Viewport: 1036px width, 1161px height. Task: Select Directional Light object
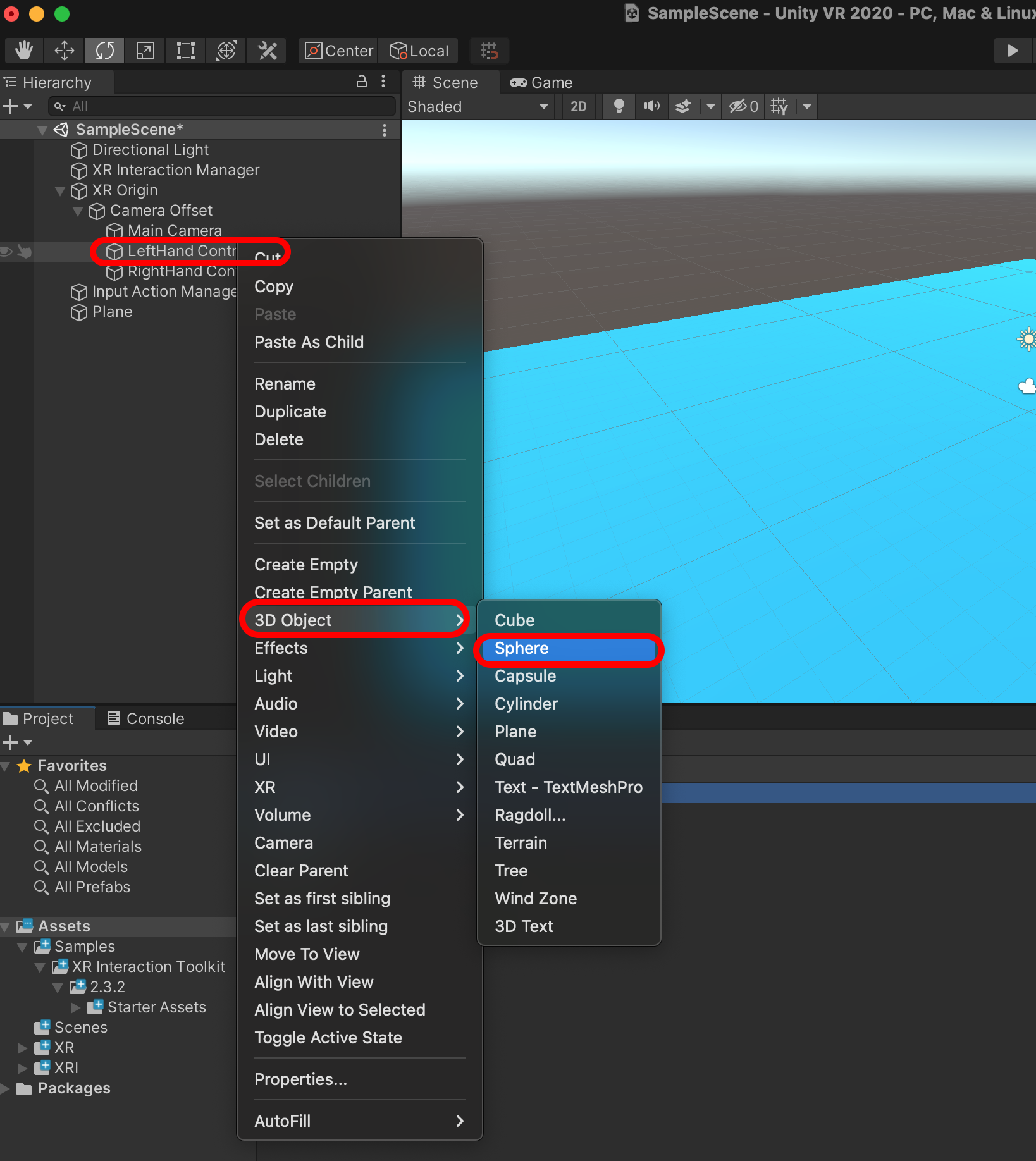pos(150,150)
